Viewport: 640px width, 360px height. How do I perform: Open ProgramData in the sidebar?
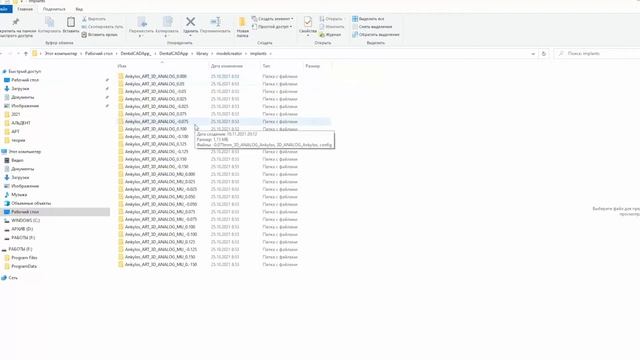pos(24,266)
